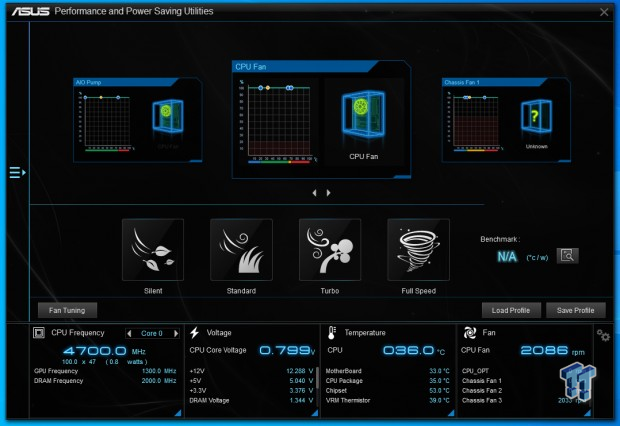Click the Load Profile button

coord(511,311)
